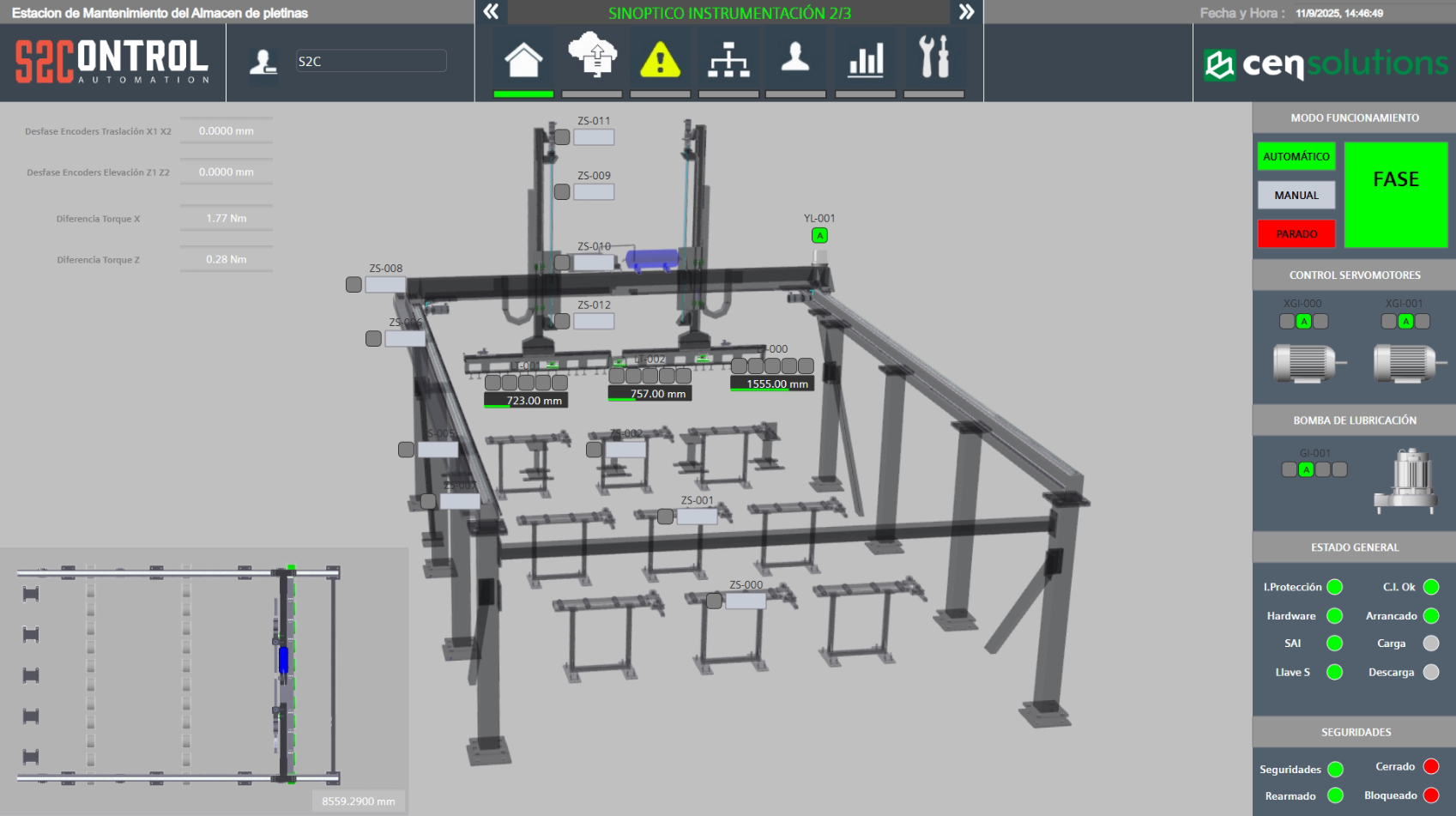Click the top-view gantry layout thumbnail
1456x816 pixels.
tap(178, 674)
